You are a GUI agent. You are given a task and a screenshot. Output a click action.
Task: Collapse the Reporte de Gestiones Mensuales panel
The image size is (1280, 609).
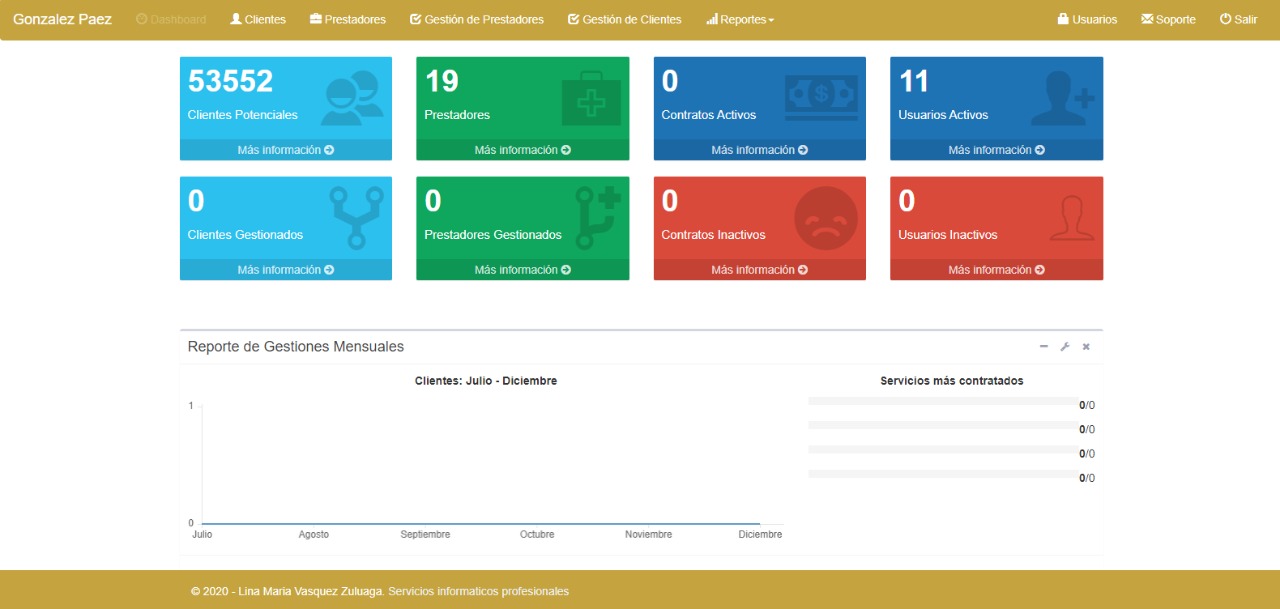click(1044, 347)
